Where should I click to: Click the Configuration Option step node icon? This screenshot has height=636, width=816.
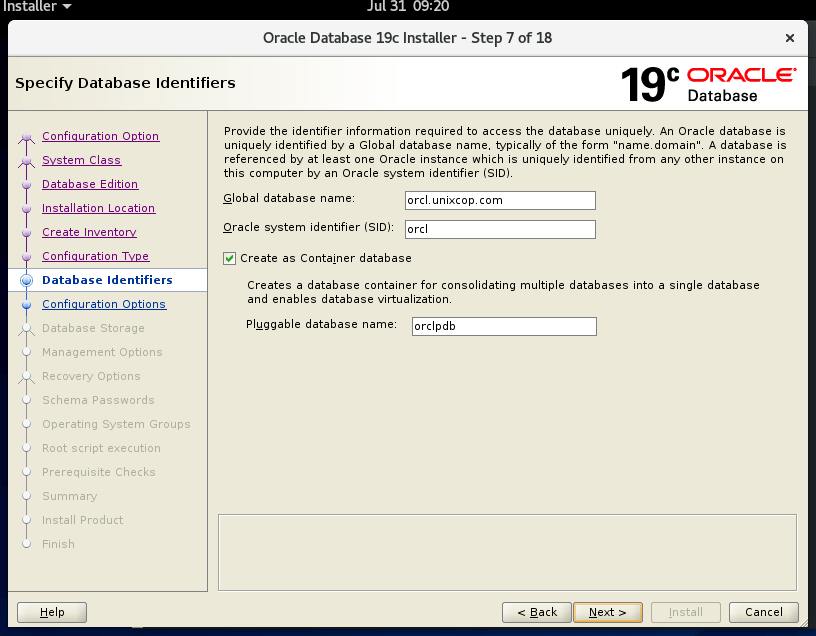[27, 137]
